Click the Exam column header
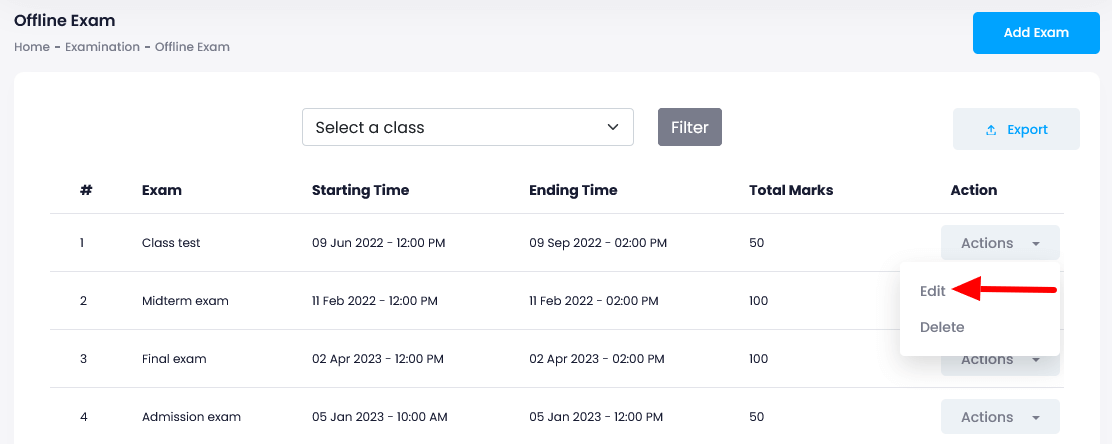The image size is (1112, 444). point(162,190)
